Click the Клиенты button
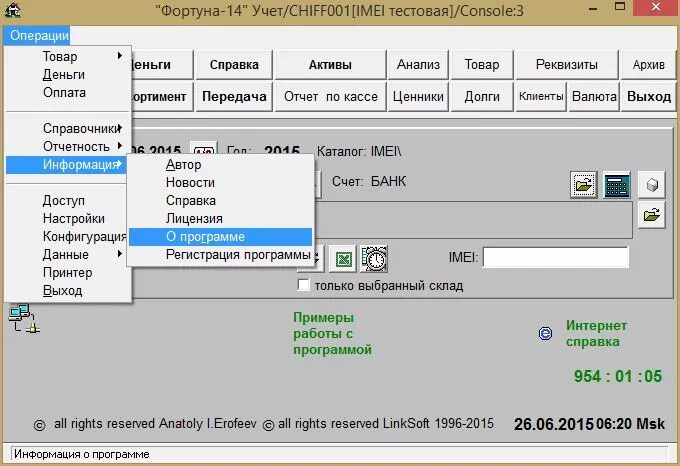 coord(541,96)
